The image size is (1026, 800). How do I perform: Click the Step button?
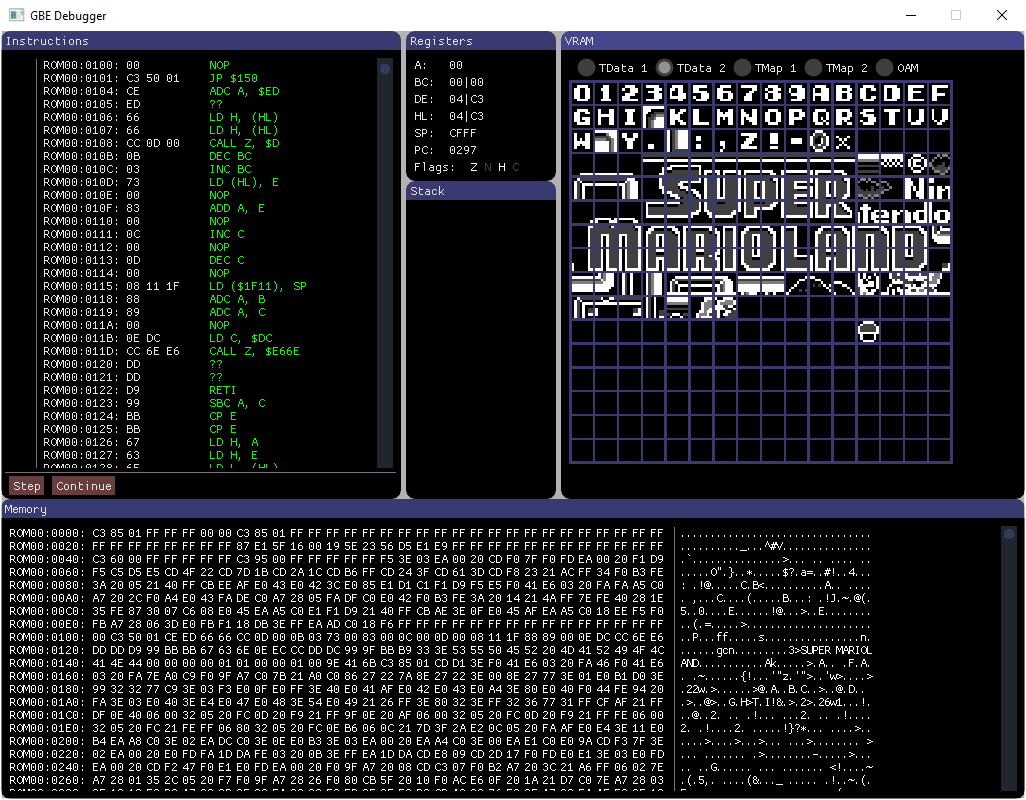point(27,486)
